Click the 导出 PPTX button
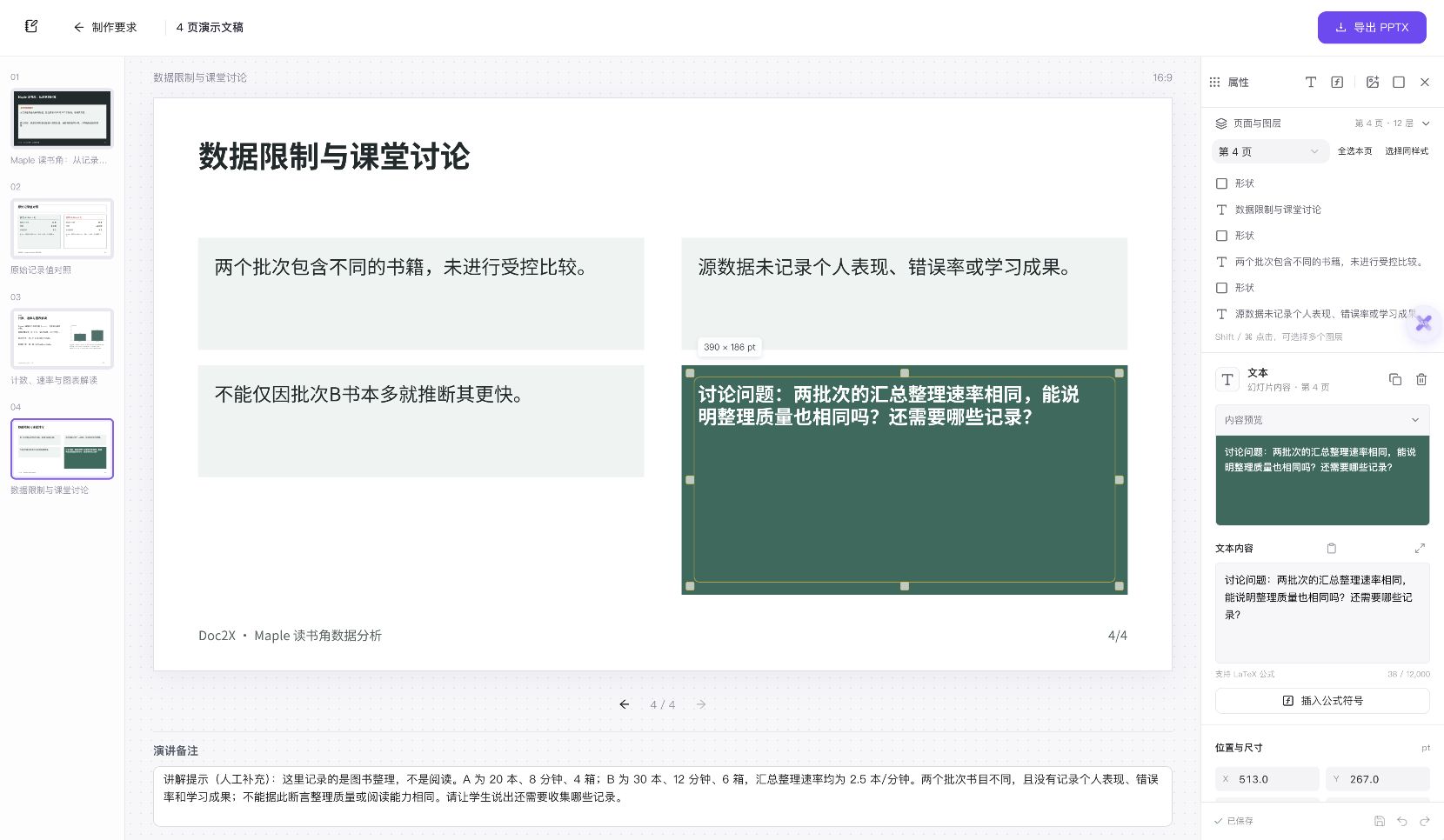This screenshot has height=840, width=1444. [1372, 27]
